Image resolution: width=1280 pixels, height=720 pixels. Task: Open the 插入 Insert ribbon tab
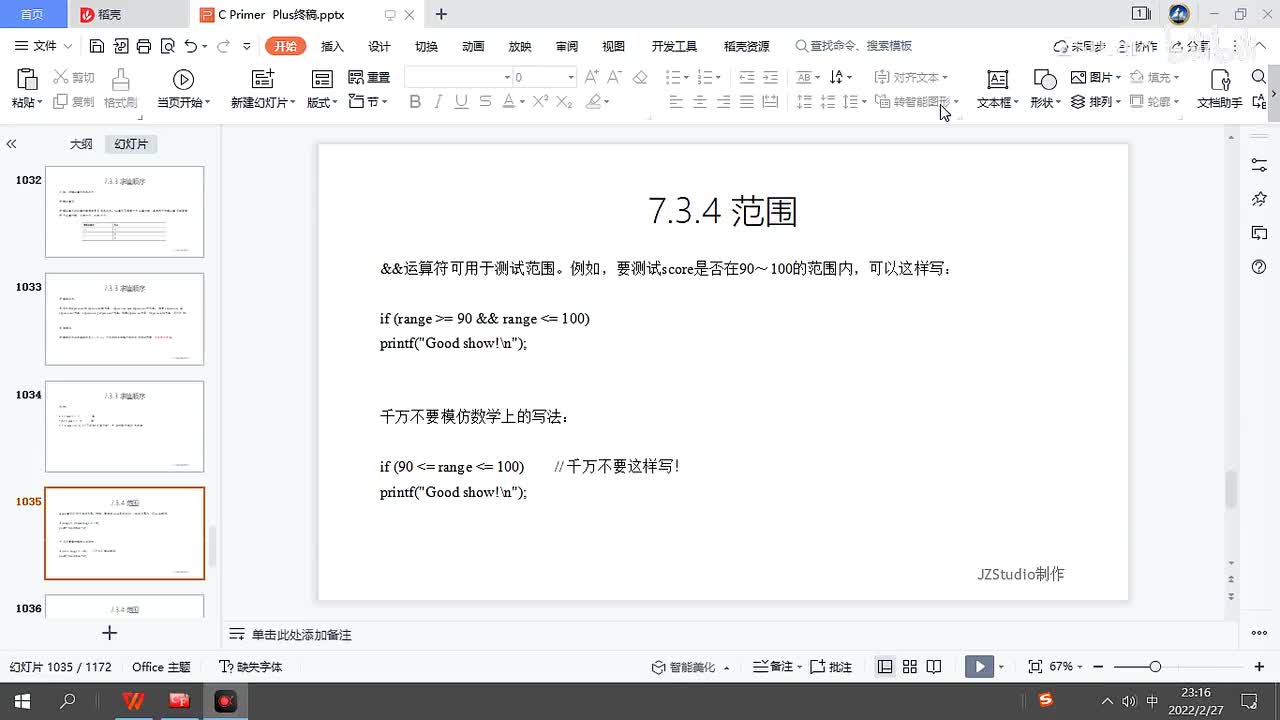332,46
